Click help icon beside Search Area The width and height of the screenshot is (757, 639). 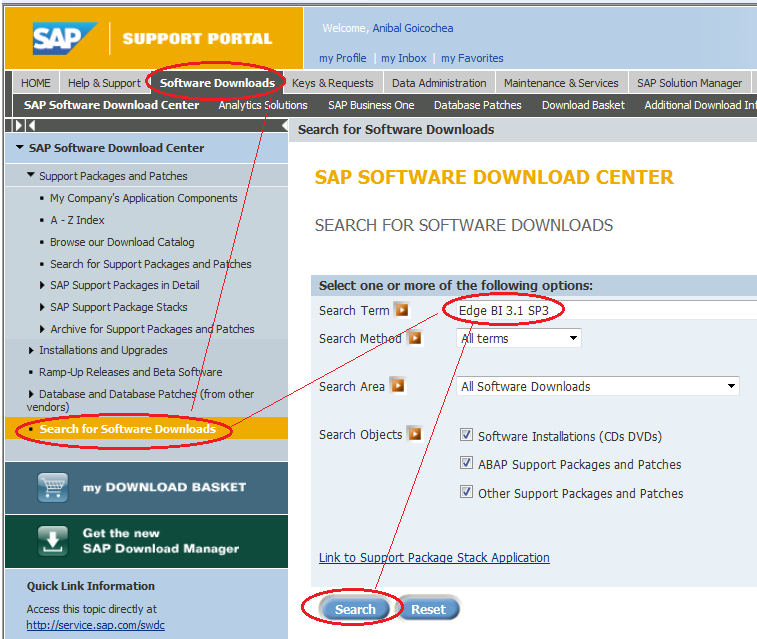[x=397, y=385]
